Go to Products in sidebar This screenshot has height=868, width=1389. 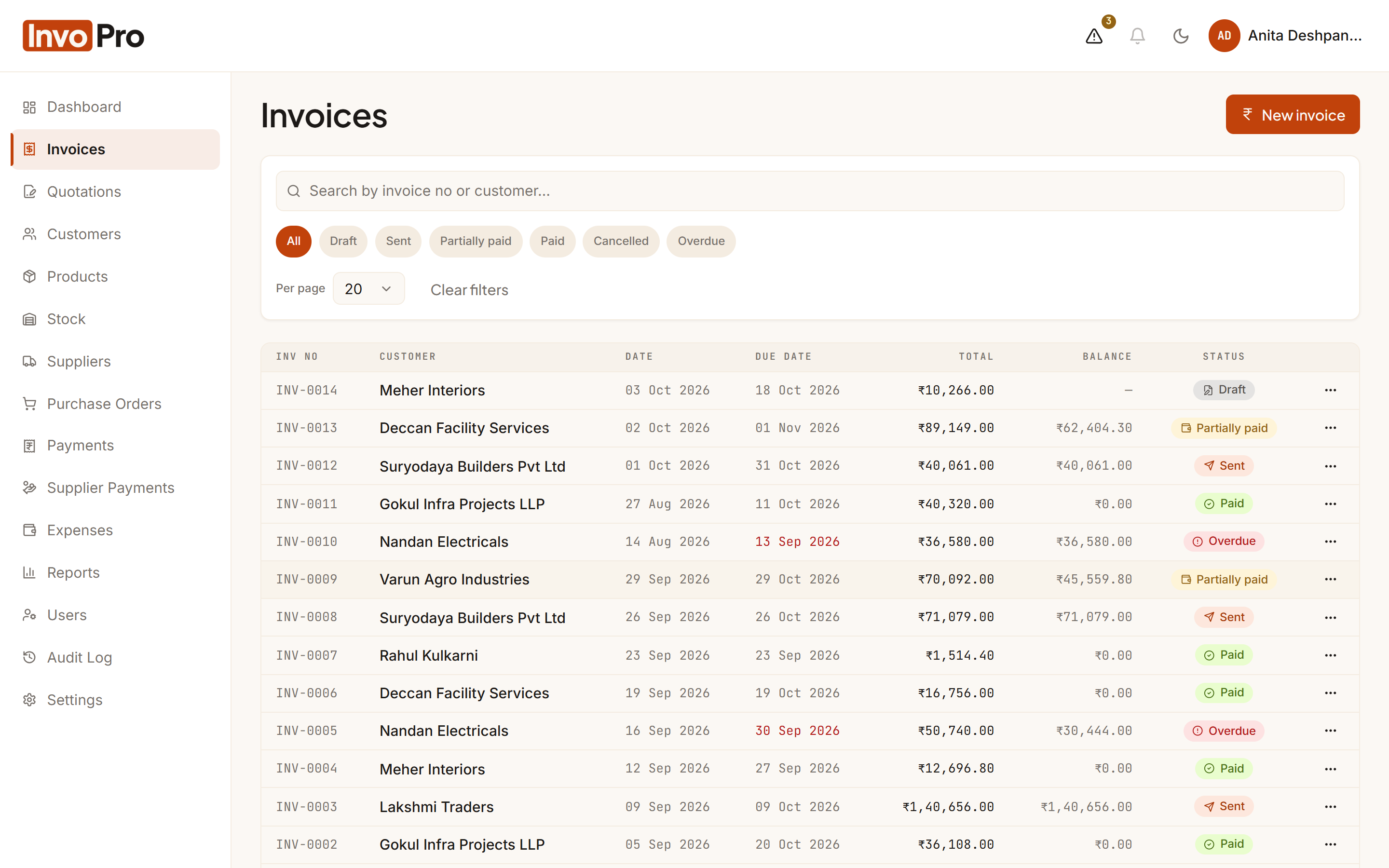tap(115, 276)
